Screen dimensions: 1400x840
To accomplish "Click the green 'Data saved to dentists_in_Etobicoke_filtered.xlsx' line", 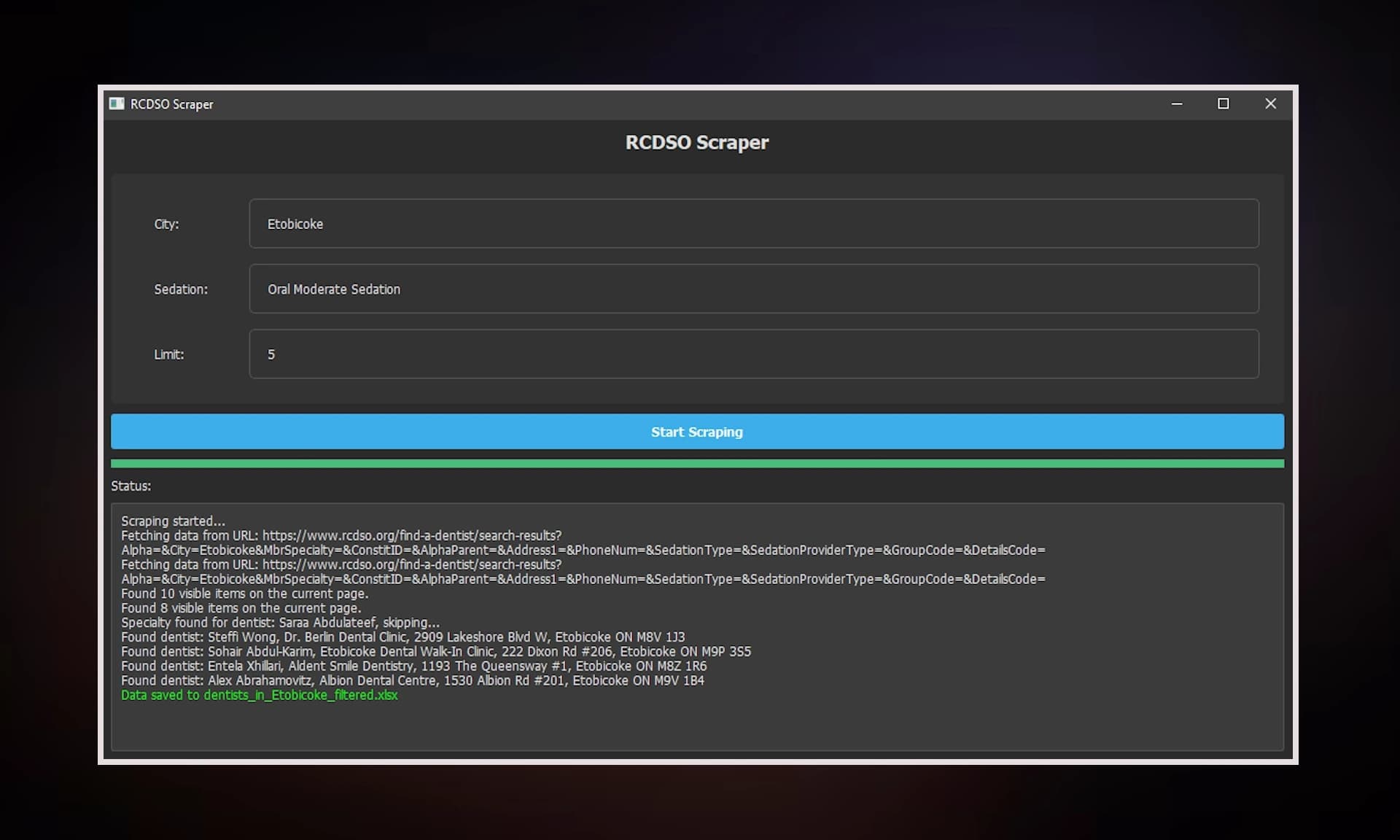I will [260, 695].
